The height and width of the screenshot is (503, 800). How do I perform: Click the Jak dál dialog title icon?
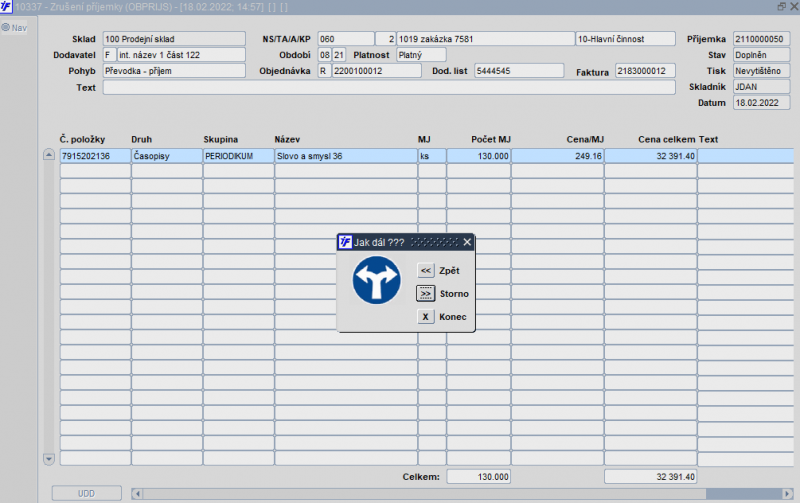pyautogui.click(x=345, y=242)
